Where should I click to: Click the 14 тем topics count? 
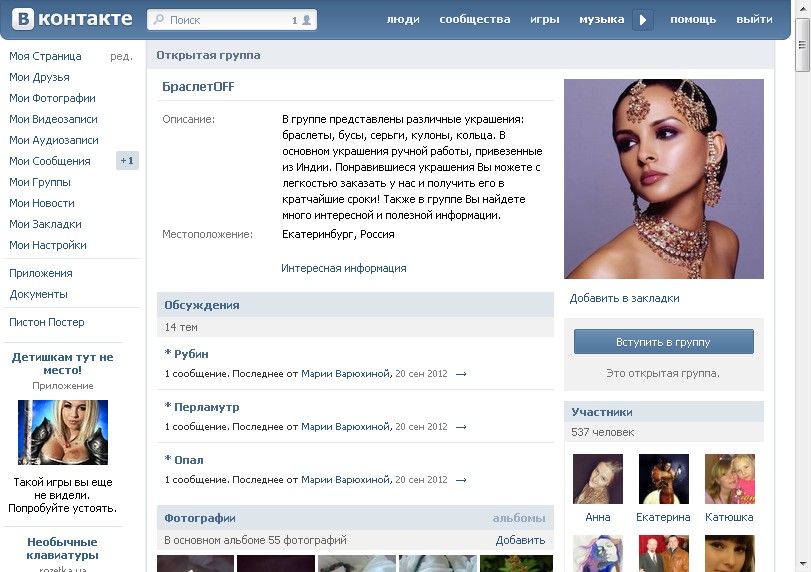(181, 327)
